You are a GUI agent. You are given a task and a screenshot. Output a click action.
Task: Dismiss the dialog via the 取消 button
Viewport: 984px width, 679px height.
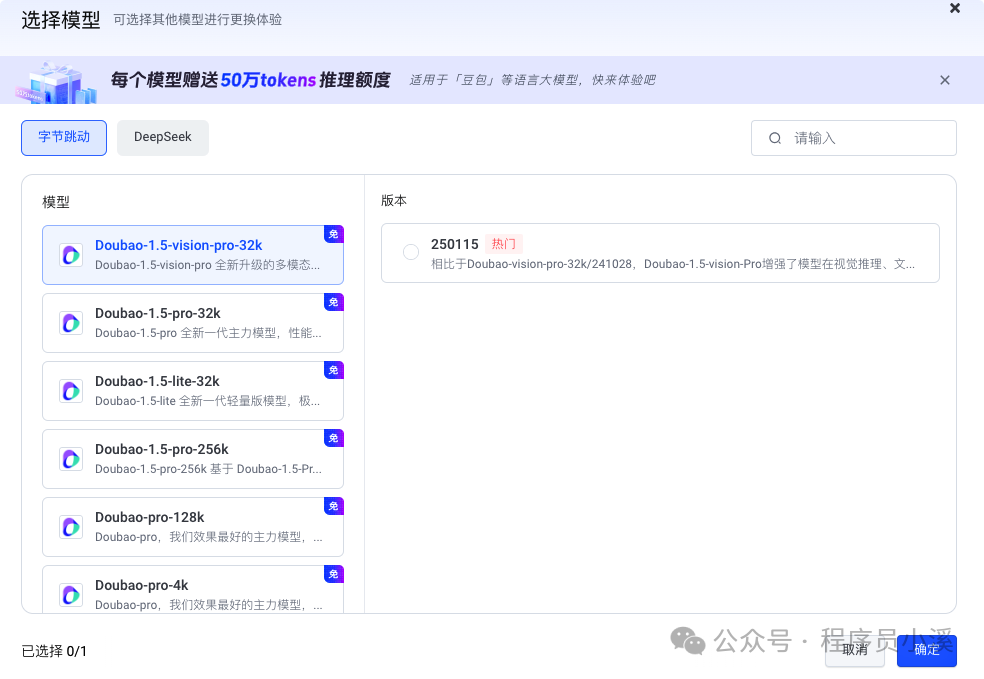(x=854, y=650)
